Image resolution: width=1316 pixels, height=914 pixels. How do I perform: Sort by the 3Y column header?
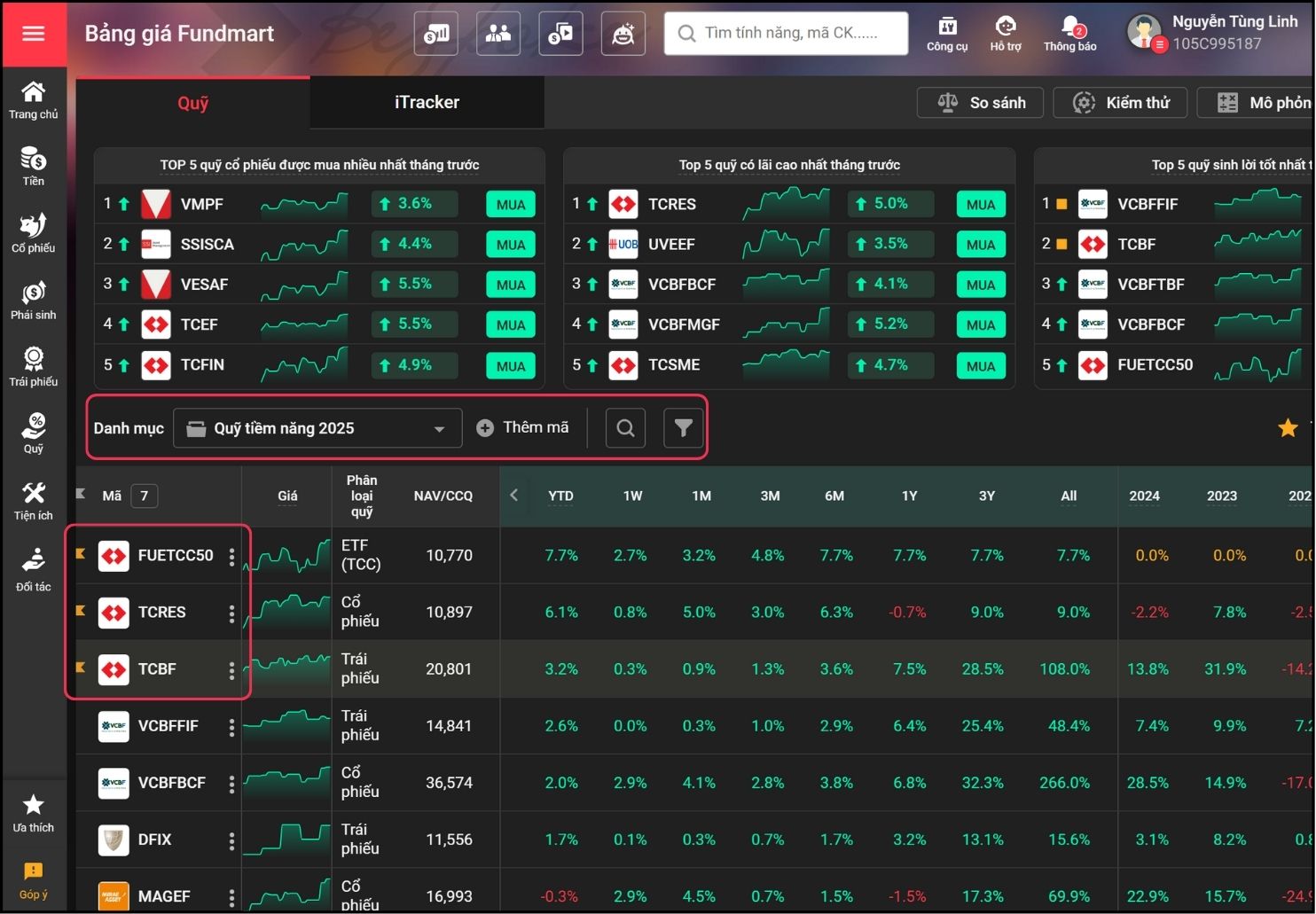click(987, 496)
